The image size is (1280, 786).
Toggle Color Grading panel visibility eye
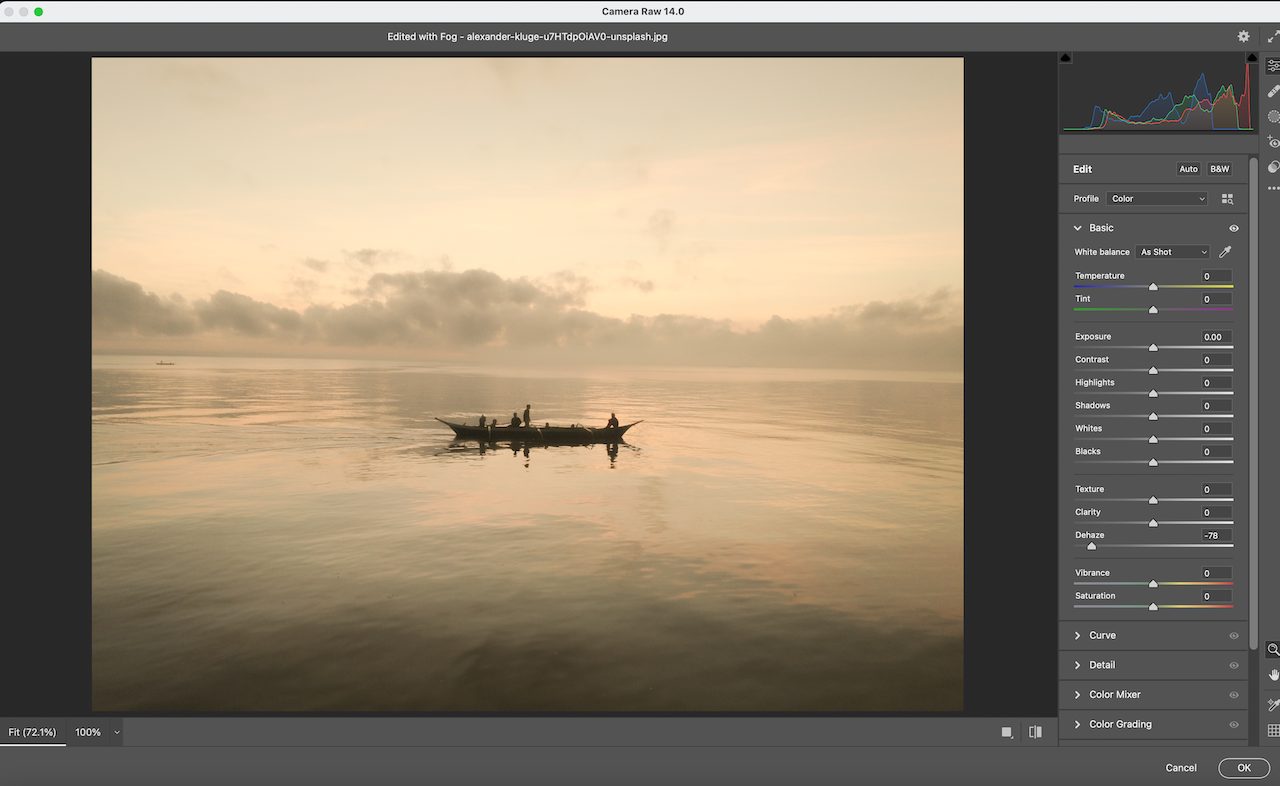click(1234, 724)
